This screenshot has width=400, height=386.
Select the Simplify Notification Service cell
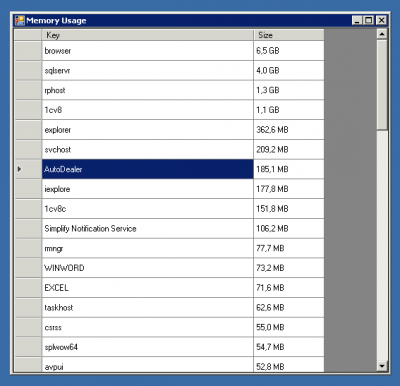click(148, 229)
